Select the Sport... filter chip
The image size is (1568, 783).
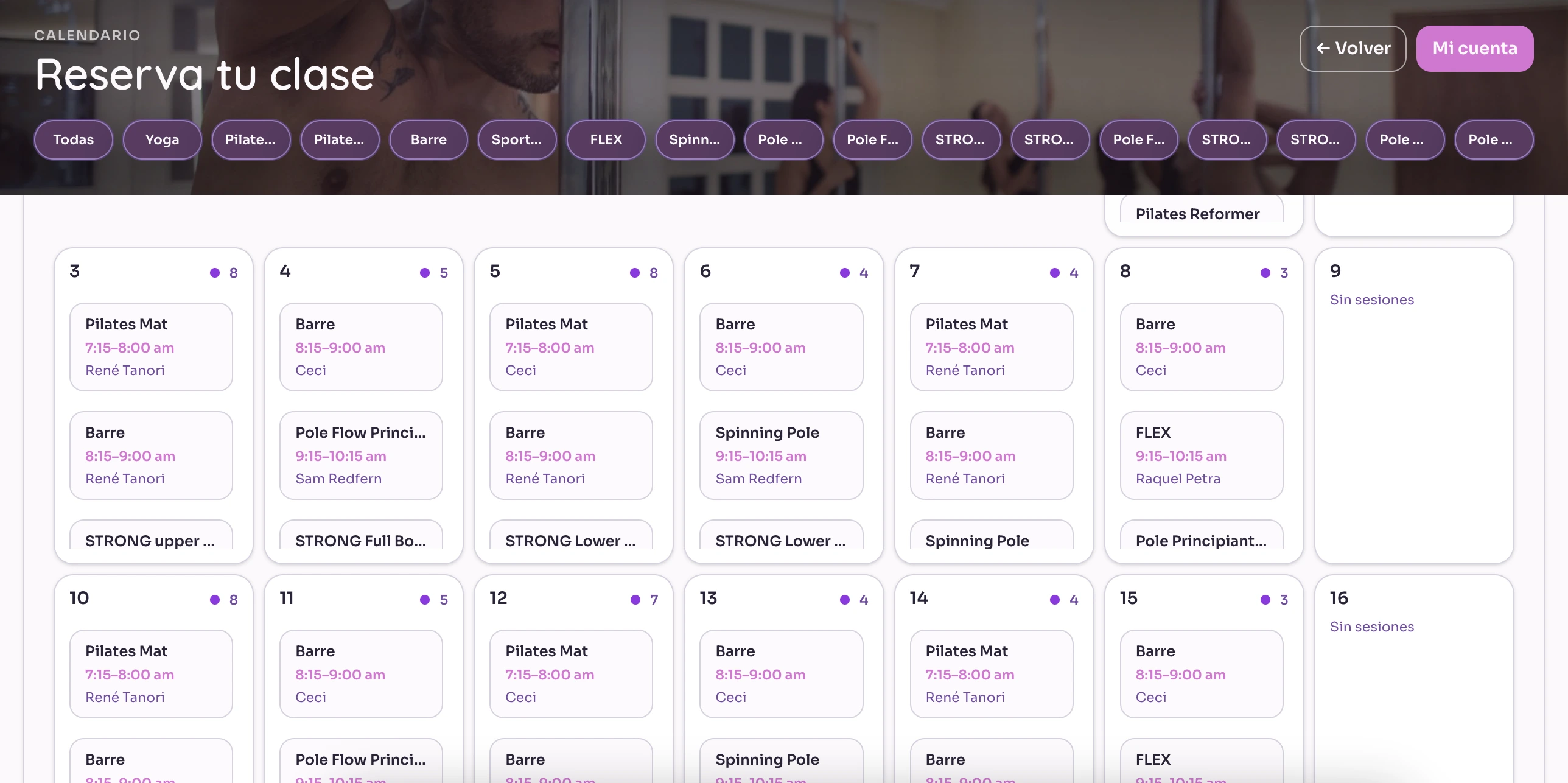tap(517, 139)
